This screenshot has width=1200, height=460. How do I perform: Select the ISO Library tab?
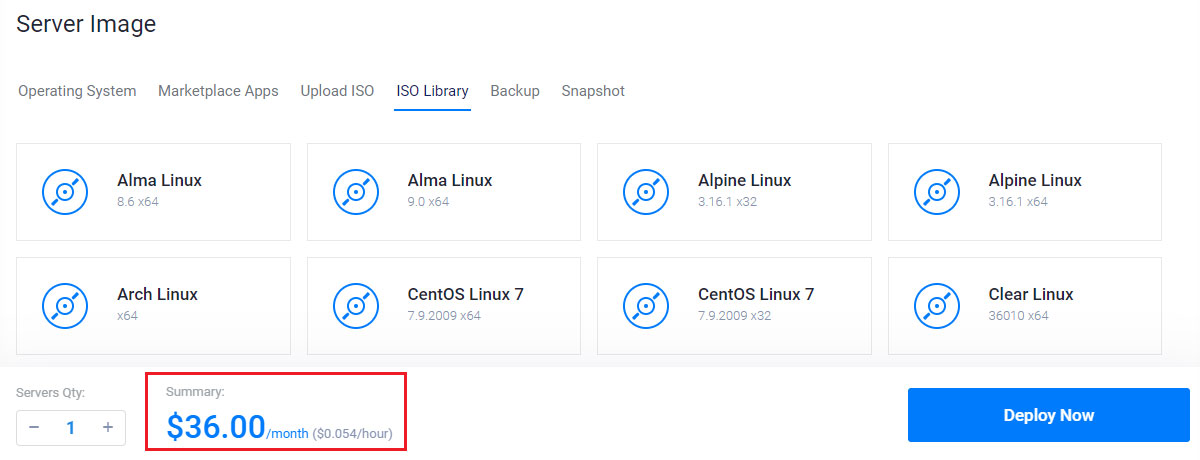432,91
